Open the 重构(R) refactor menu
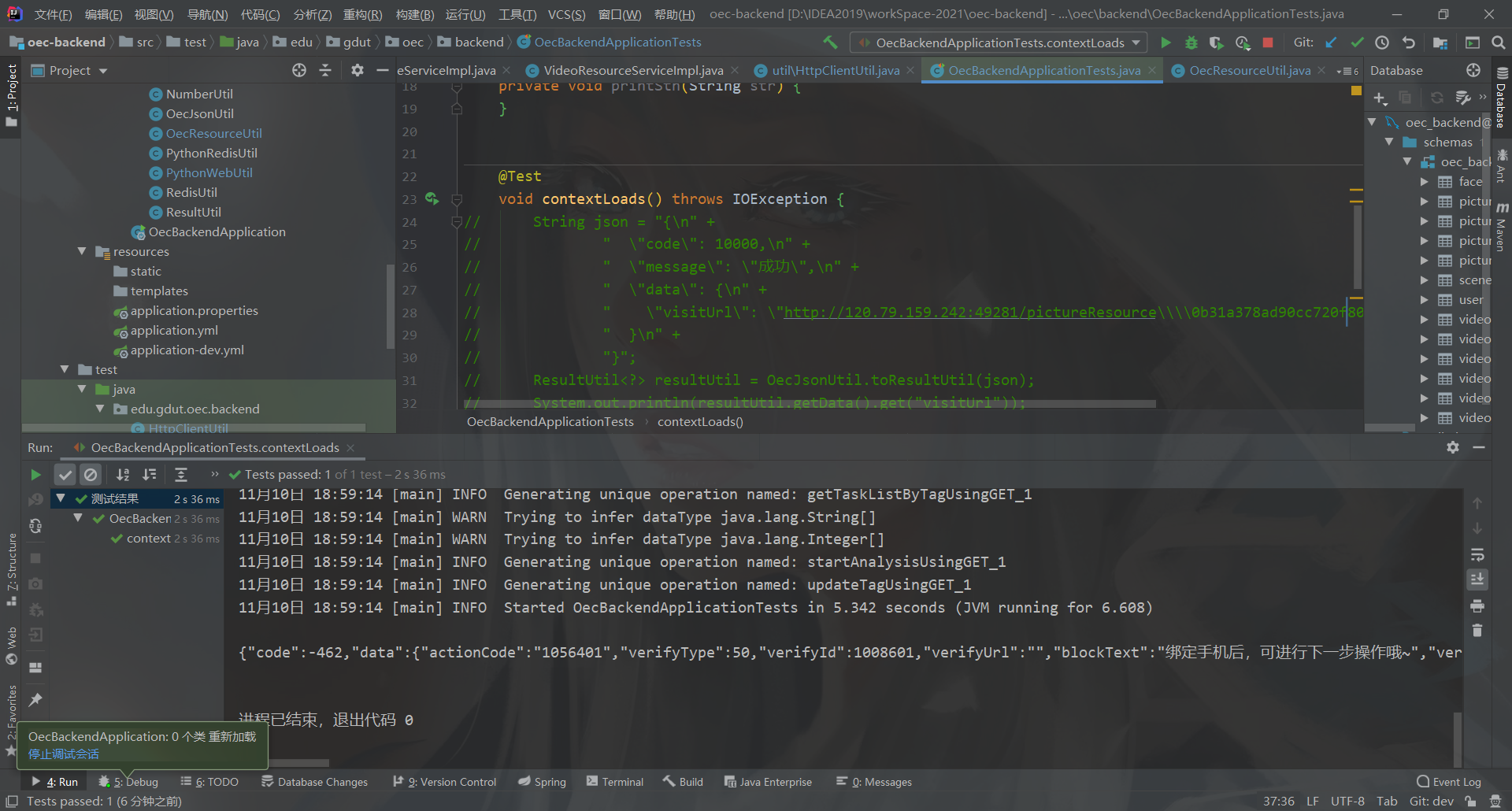The width and height of the screenshot is (1512, 811). click(362, 14)
